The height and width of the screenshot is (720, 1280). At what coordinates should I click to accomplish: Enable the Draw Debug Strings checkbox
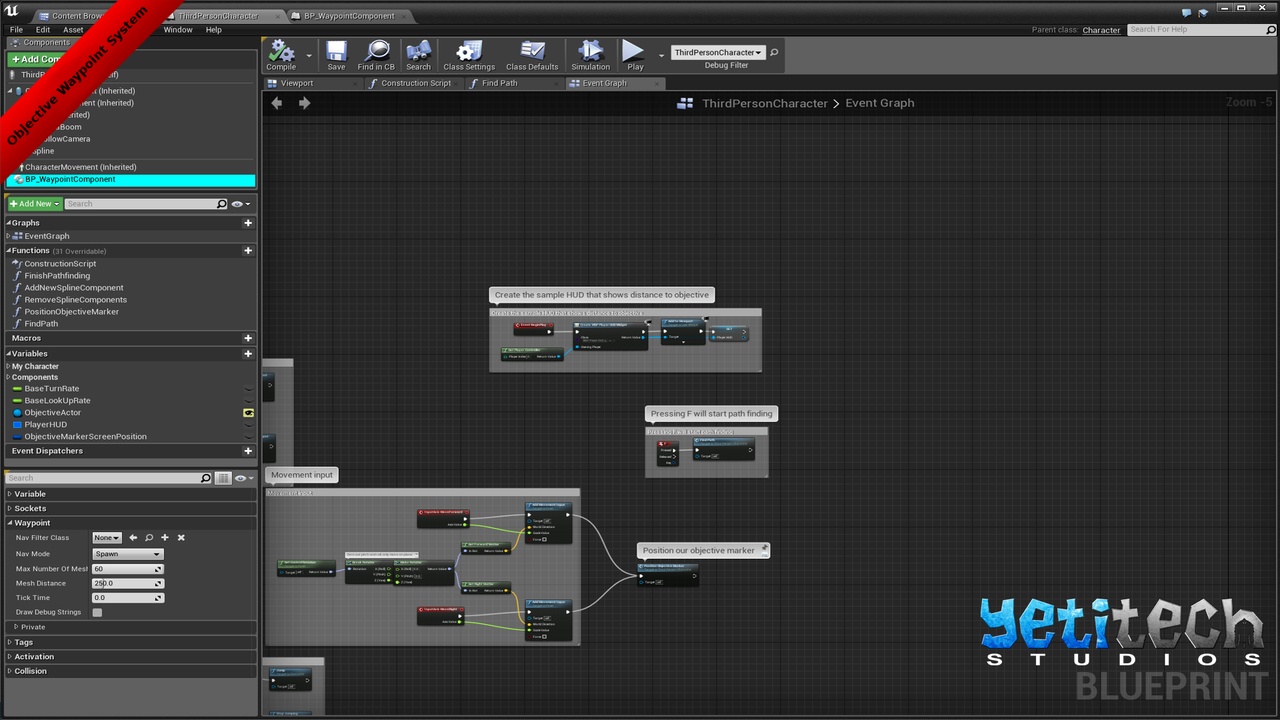tap(97, 612)
